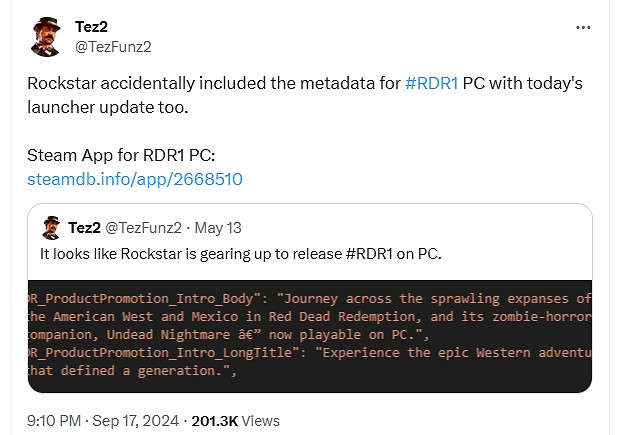The height and width of the screenshot is (435, 617).
Task: Open the three-dot more options menu
Action: pyautogui.click(x=583, y=27)
